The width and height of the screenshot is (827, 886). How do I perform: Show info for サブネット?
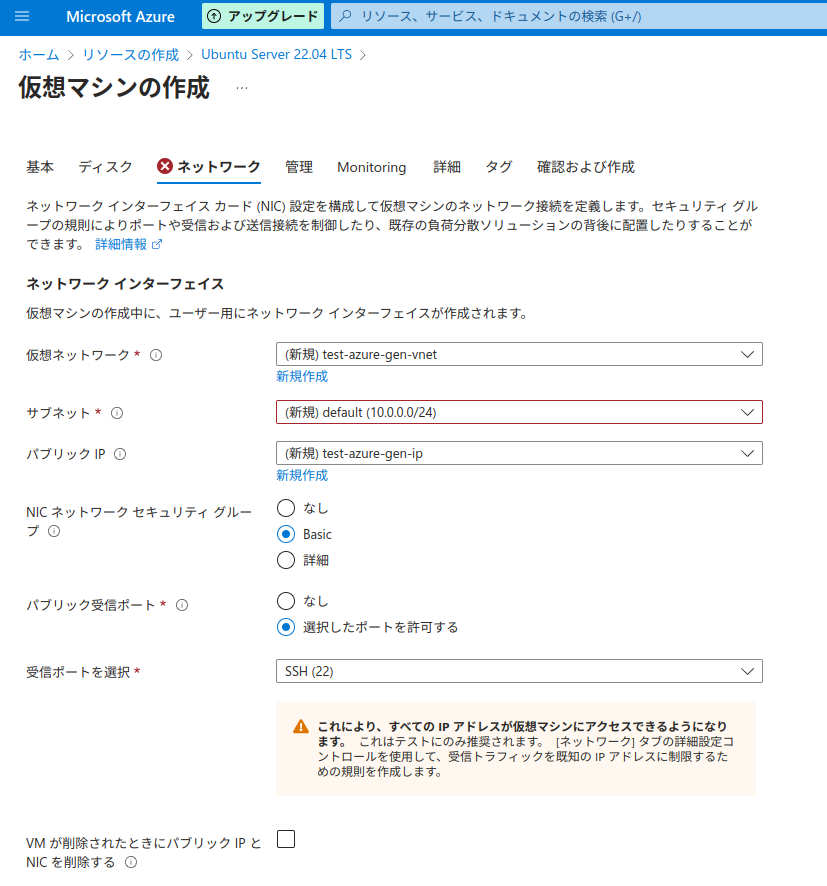click(x=117, y=413)
